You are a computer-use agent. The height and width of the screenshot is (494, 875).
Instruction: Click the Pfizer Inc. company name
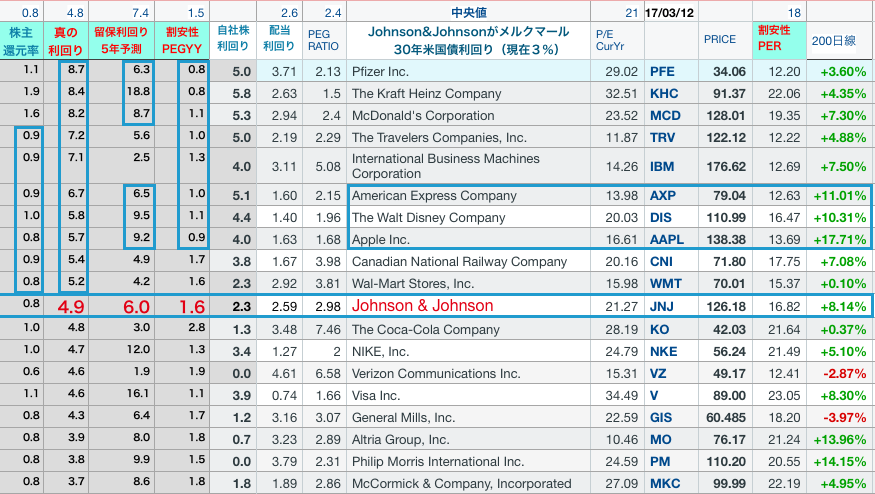tap(380, 71)
